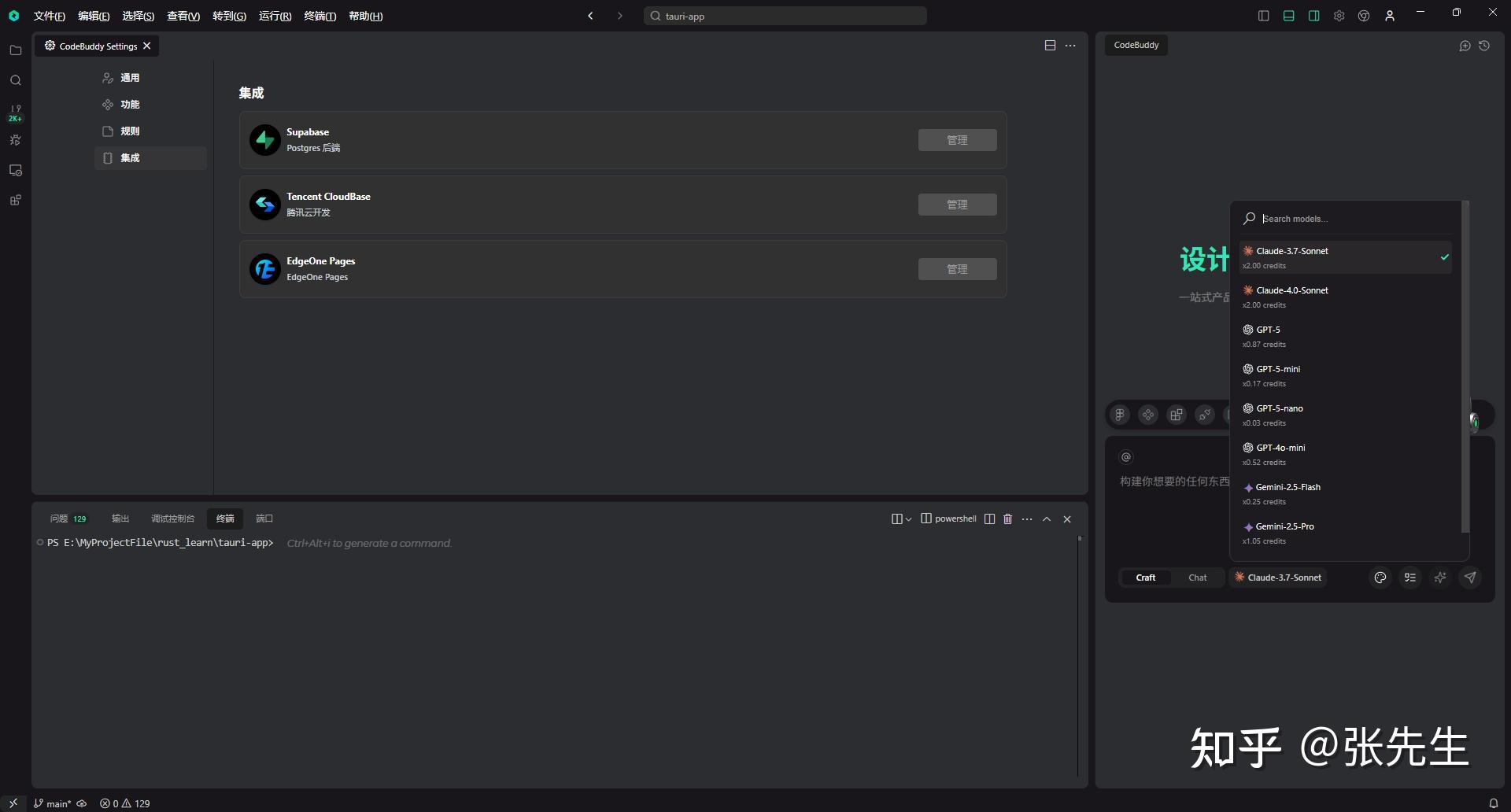The image size is (1511, 812).
Task: Click the send message paper-plane icon
Action: 1470,577
